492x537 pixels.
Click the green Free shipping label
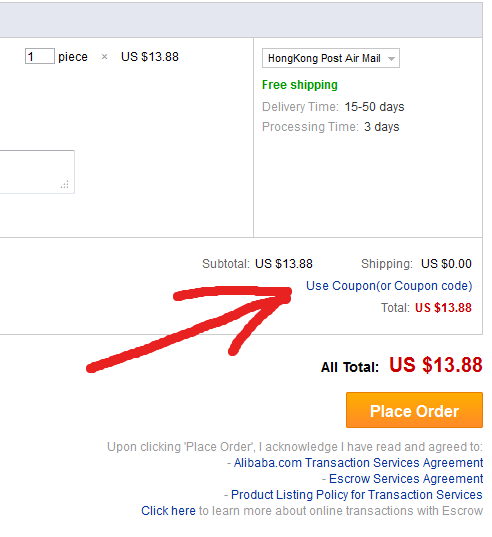point(300,85)
